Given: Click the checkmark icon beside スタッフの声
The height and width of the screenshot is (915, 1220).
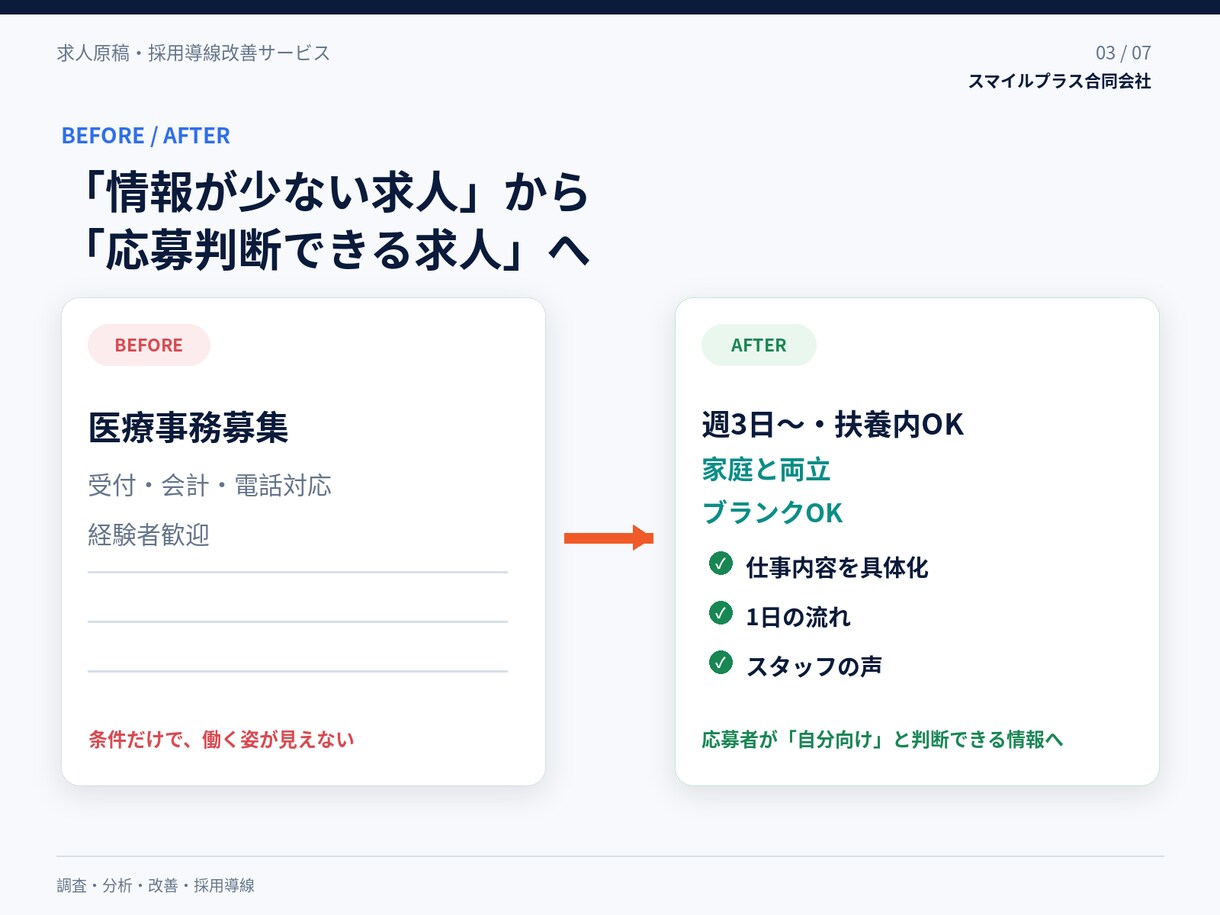Looking at the screenshot, I should 721,662.
